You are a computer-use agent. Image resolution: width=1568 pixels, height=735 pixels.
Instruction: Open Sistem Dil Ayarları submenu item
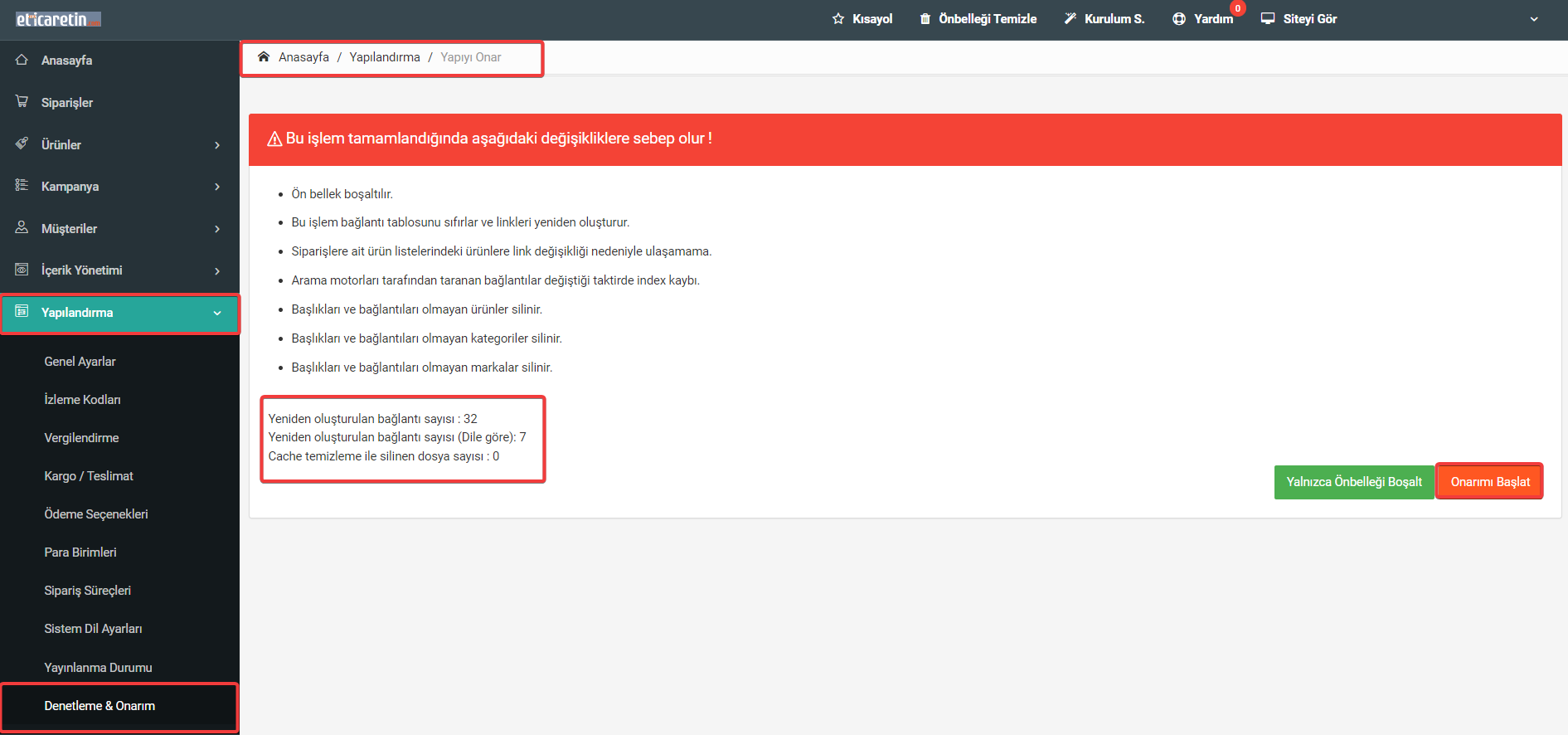(93, 629)
